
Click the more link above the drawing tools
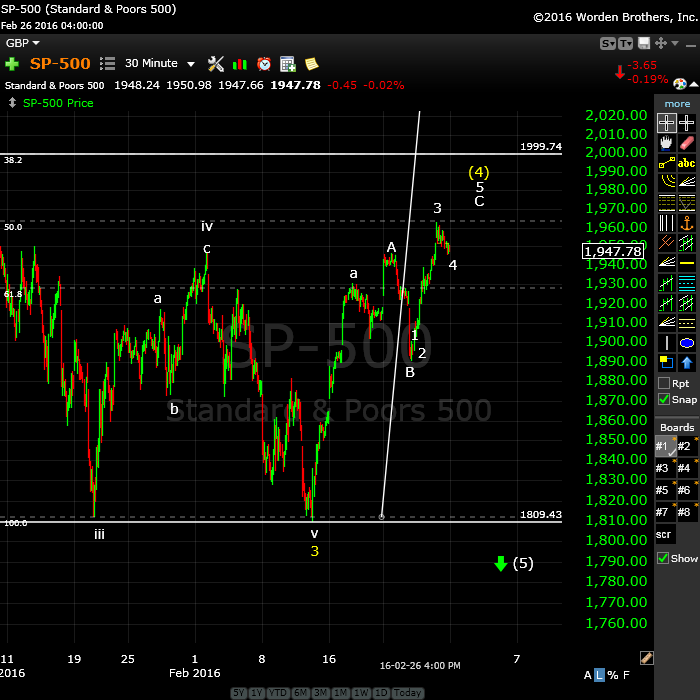tap(677, 104)
